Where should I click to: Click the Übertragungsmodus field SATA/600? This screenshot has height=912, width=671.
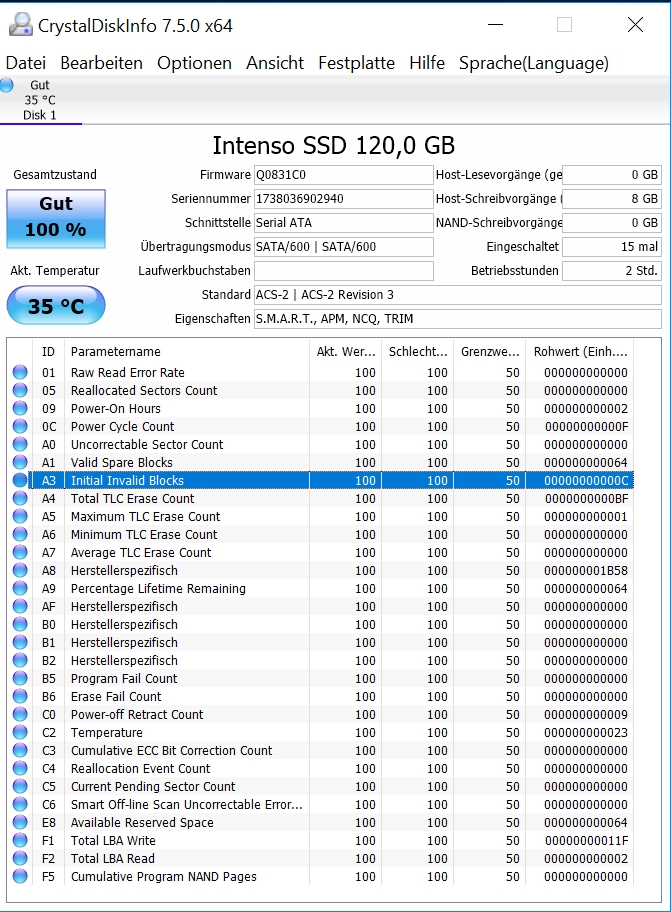click(x=344, y=247)
